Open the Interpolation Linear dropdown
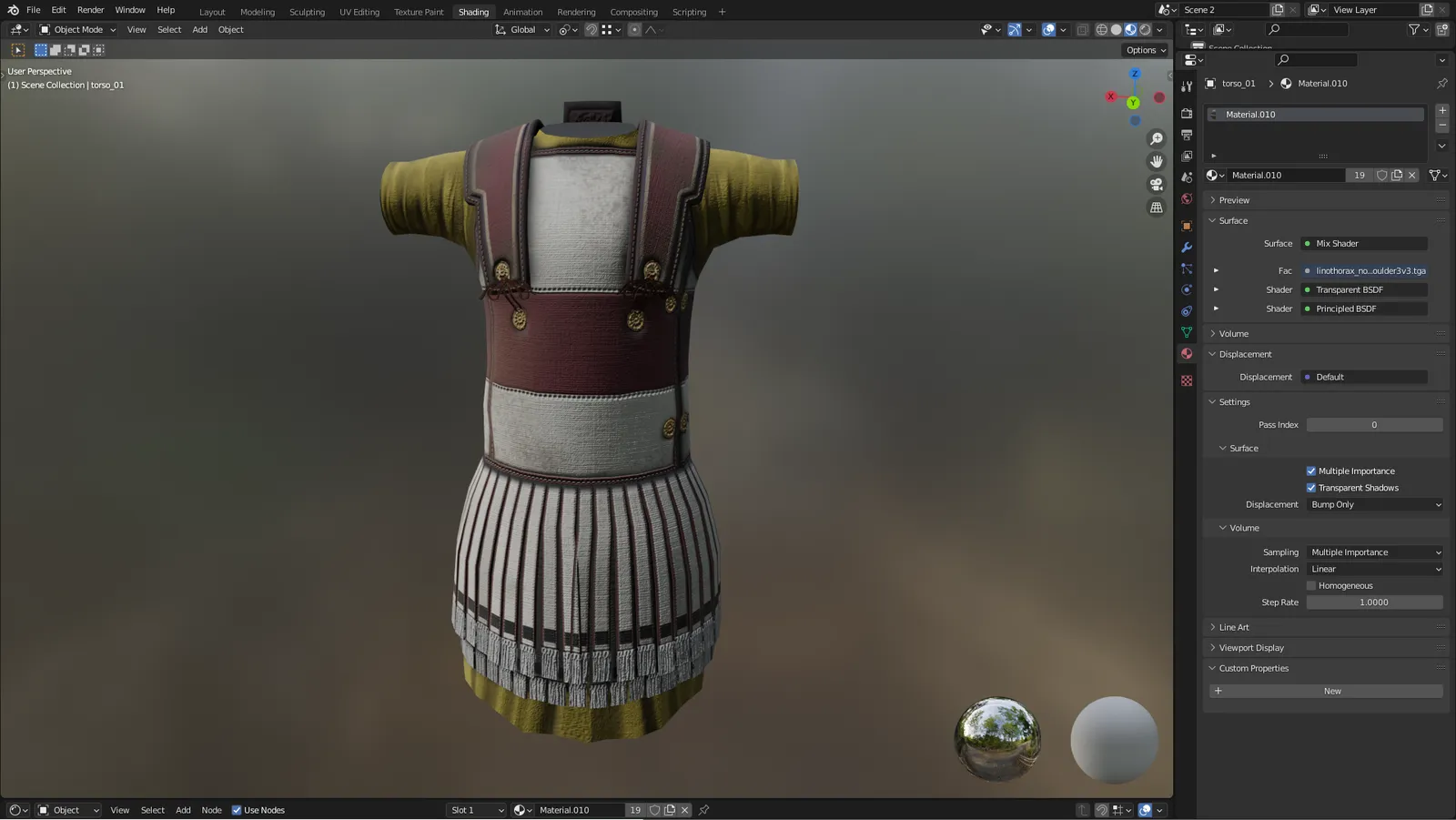Viewport: 1456px width, 820px height. pos(1375,569)
